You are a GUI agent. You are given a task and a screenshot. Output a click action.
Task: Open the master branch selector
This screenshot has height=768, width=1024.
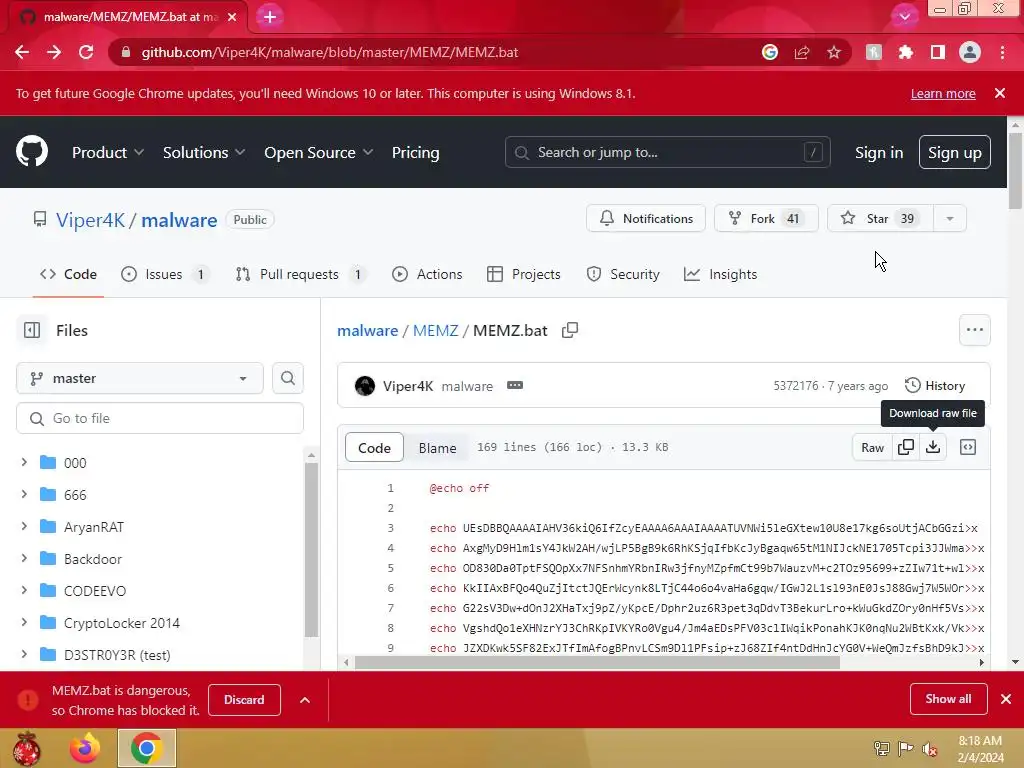click(x=140, y=378)
